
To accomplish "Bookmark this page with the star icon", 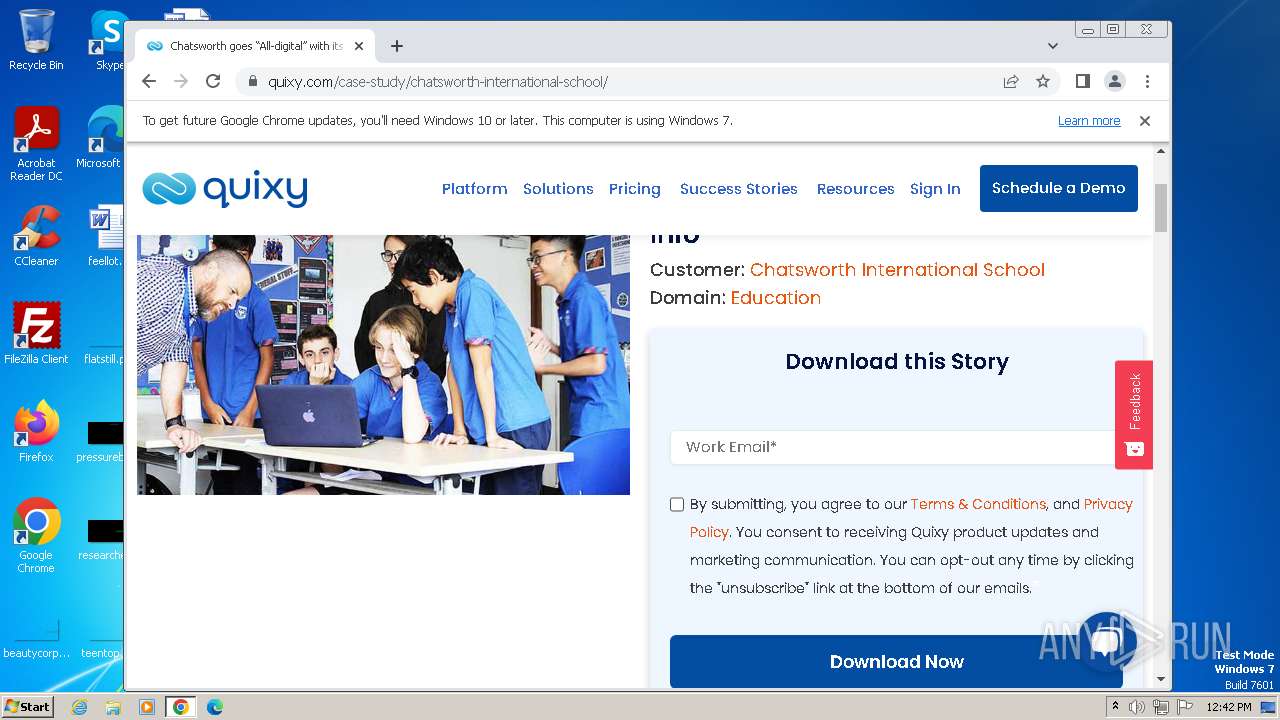I will tap(1043, 81).
